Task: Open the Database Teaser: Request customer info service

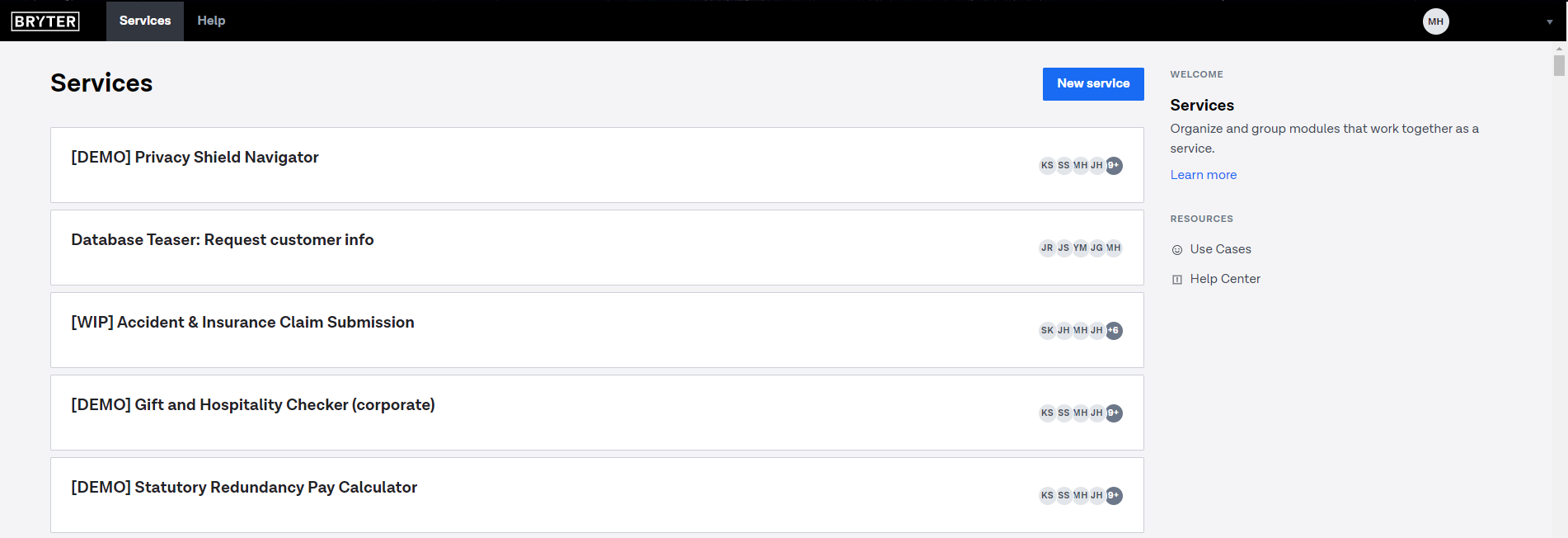Action: [597, 248]
